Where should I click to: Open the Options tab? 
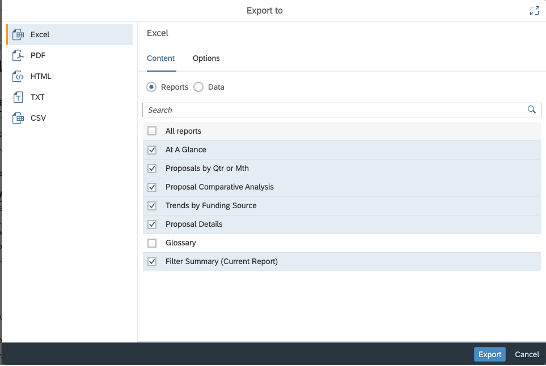206,59
